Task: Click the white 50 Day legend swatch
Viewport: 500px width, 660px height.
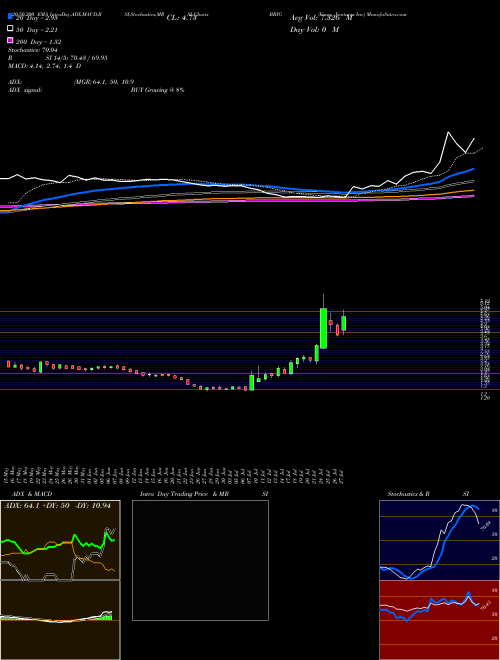Action: coord(10,29)
